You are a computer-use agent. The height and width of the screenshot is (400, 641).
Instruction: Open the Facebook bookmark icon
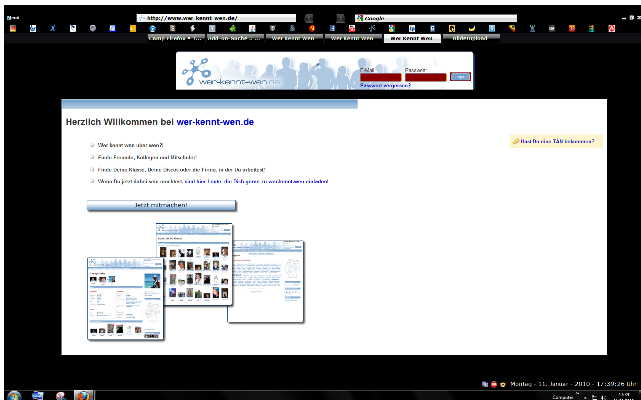tap(332, 28)
